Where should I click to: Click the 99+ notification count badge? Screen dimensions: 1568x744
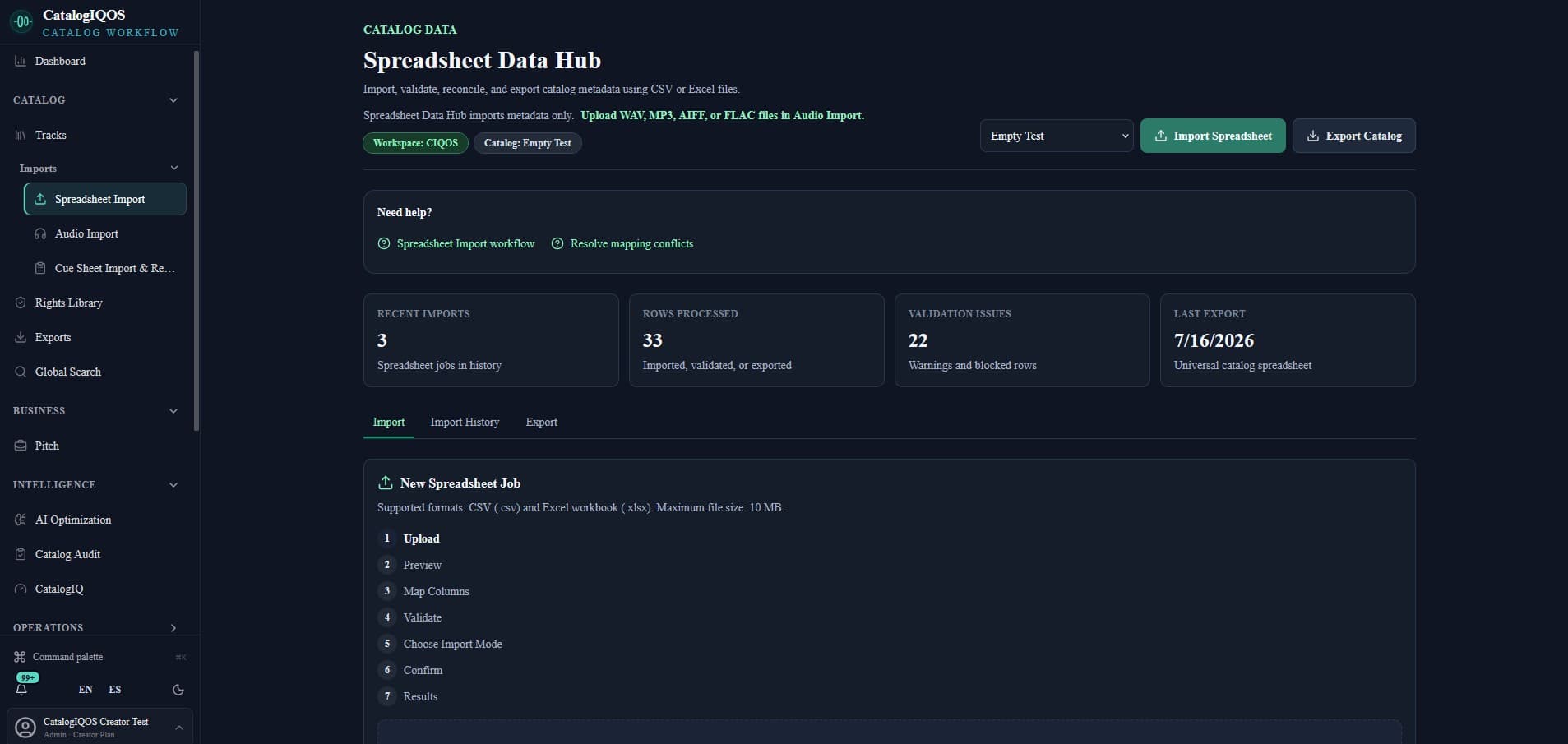pyautogui.click(x=28, y=677)
